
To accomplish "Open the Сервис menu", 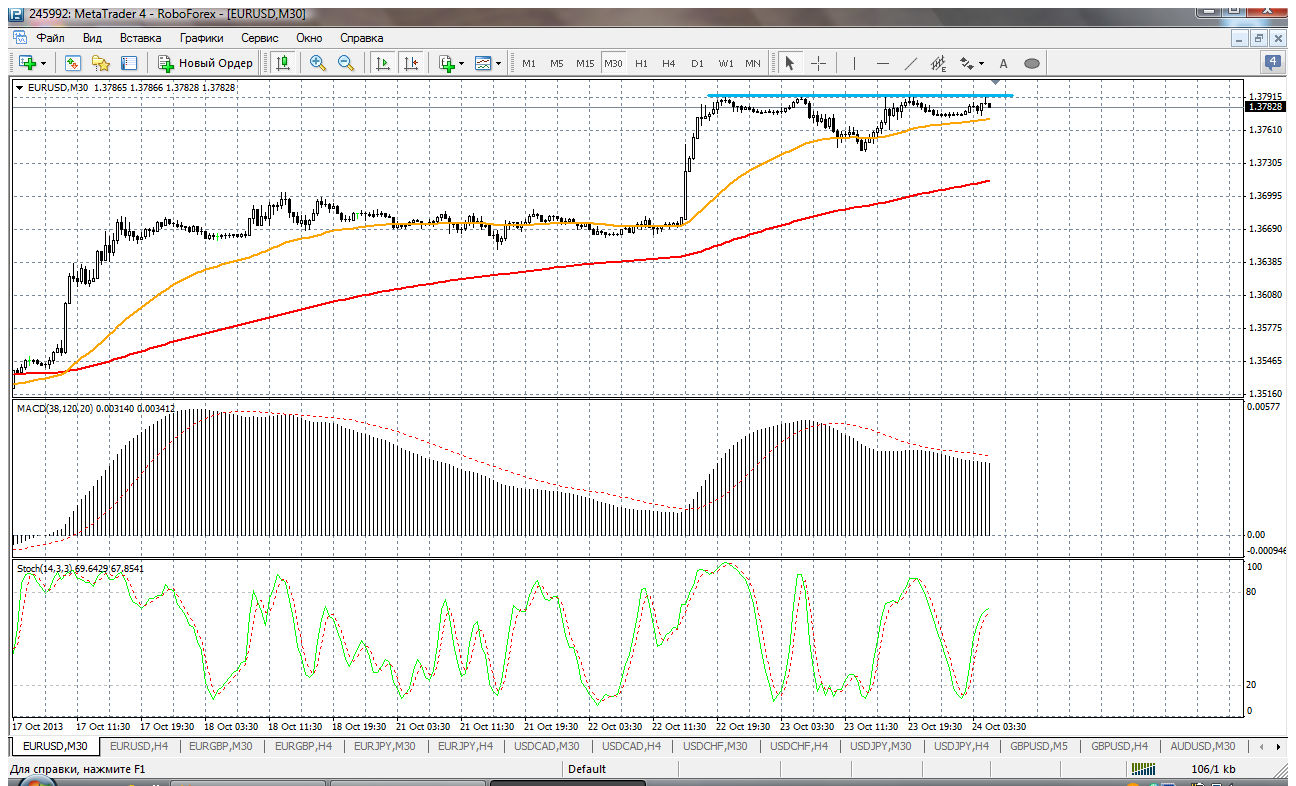I will (259, 37).
